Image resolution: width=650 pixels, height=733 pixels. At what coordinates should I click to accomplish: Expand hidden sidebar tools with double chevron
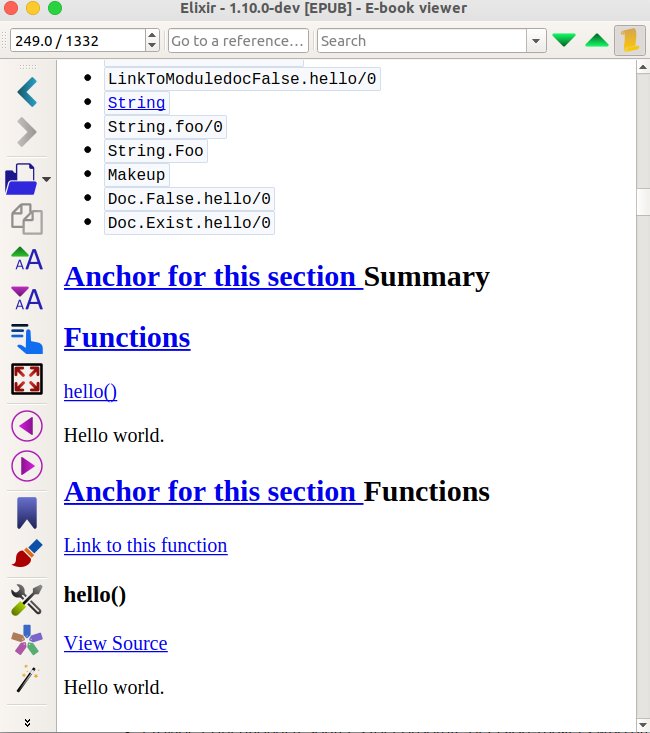tap(27, 723)
